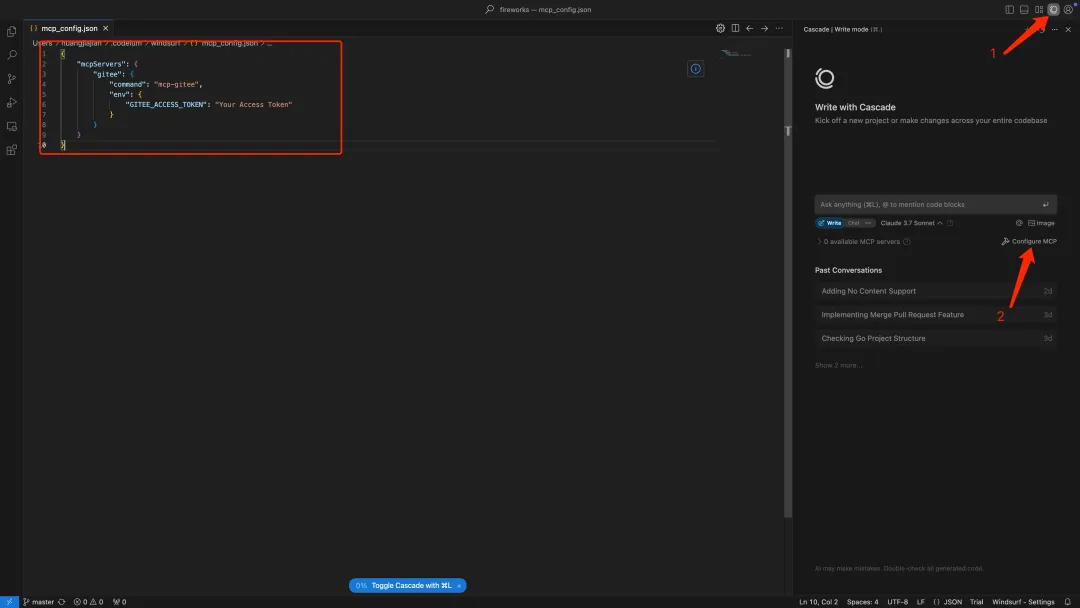Open the Source Control view

point(12,79)
